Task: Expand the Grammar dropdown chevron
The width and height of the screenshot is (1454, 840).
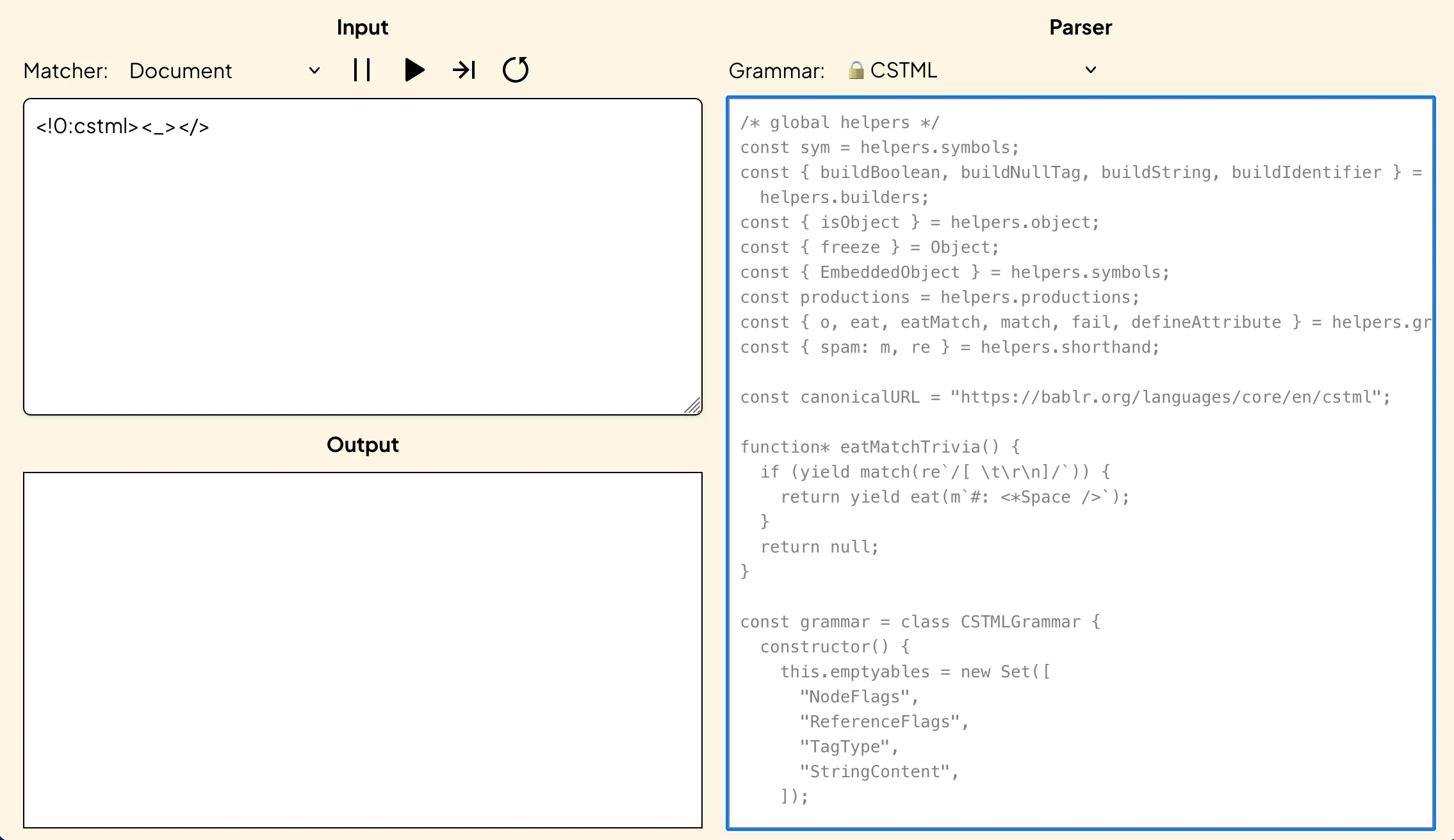Action: pyautogui.click(x=1090, y=70)
